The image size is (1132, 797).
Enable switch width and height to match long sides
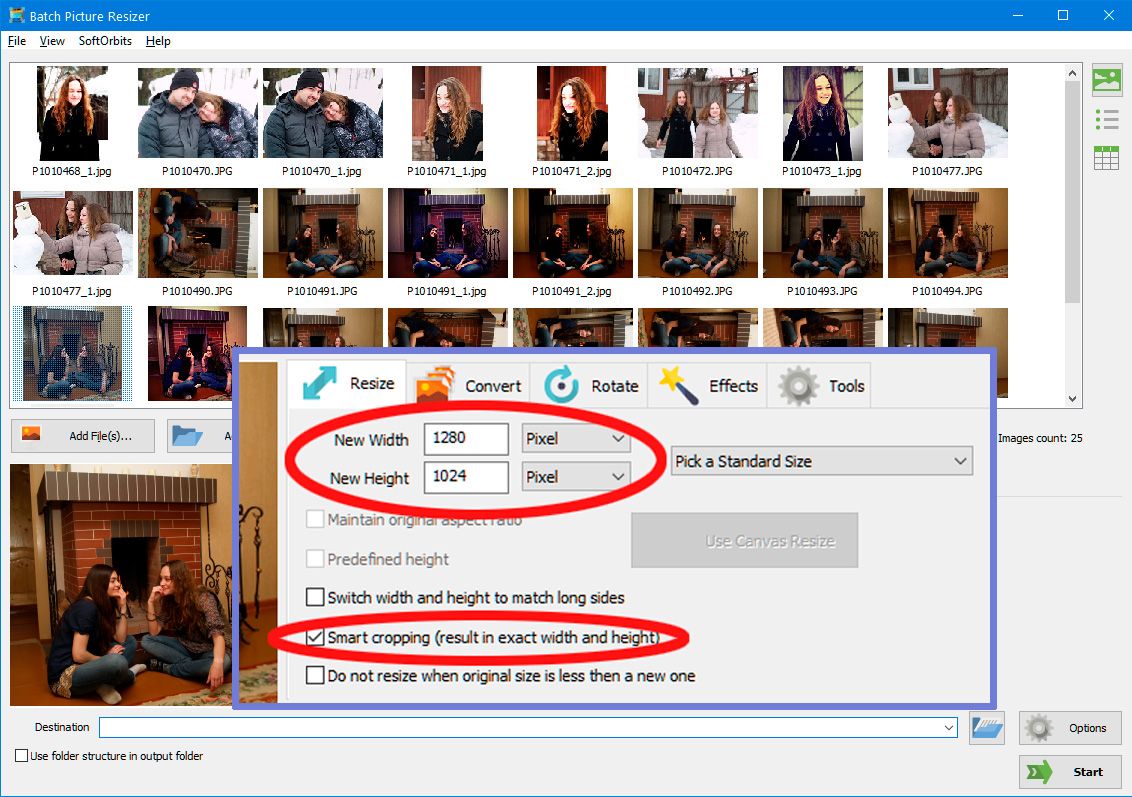tap(316, 597)
